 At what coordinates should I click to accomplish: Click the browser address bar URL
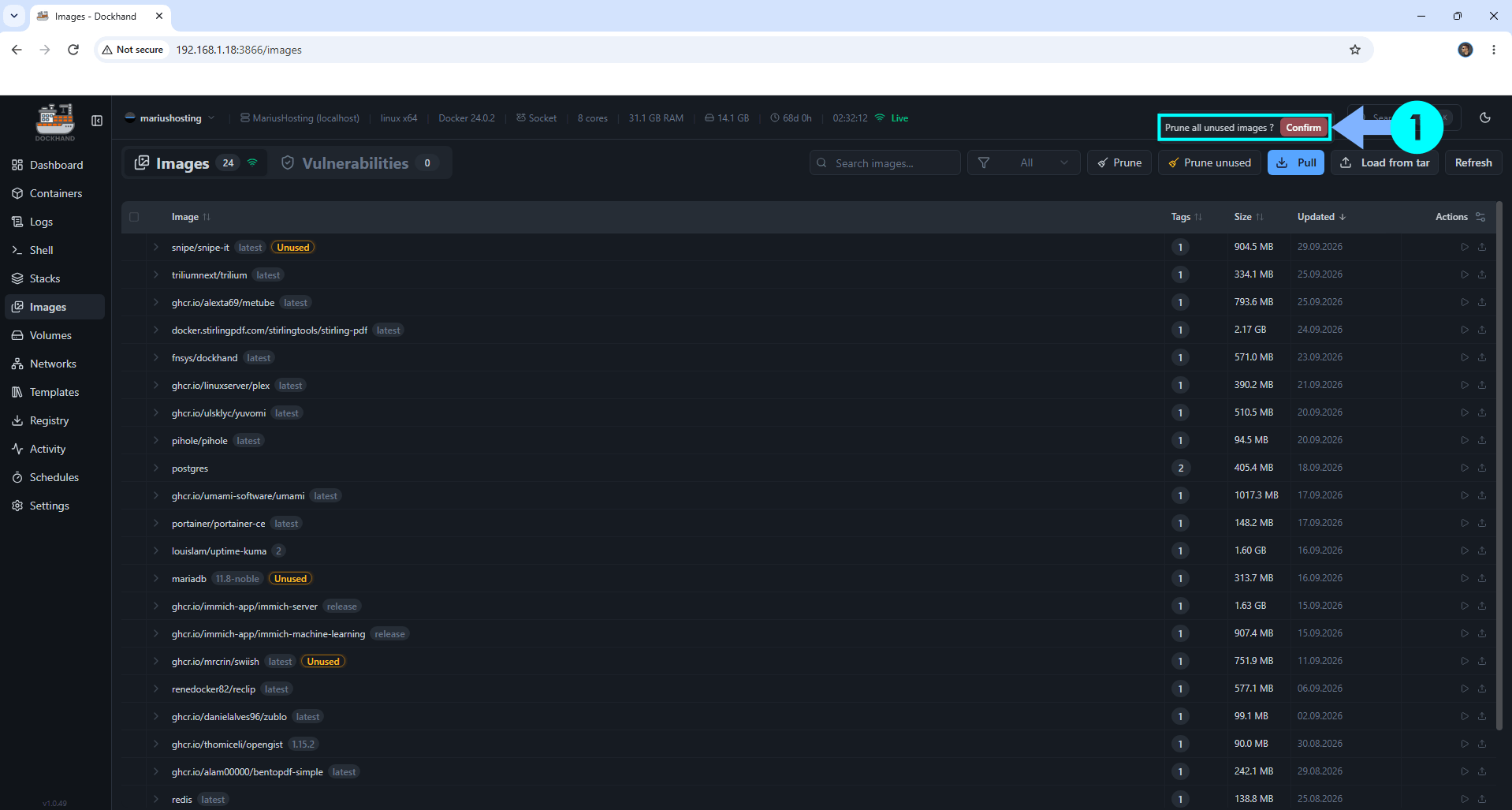point(239,50)
